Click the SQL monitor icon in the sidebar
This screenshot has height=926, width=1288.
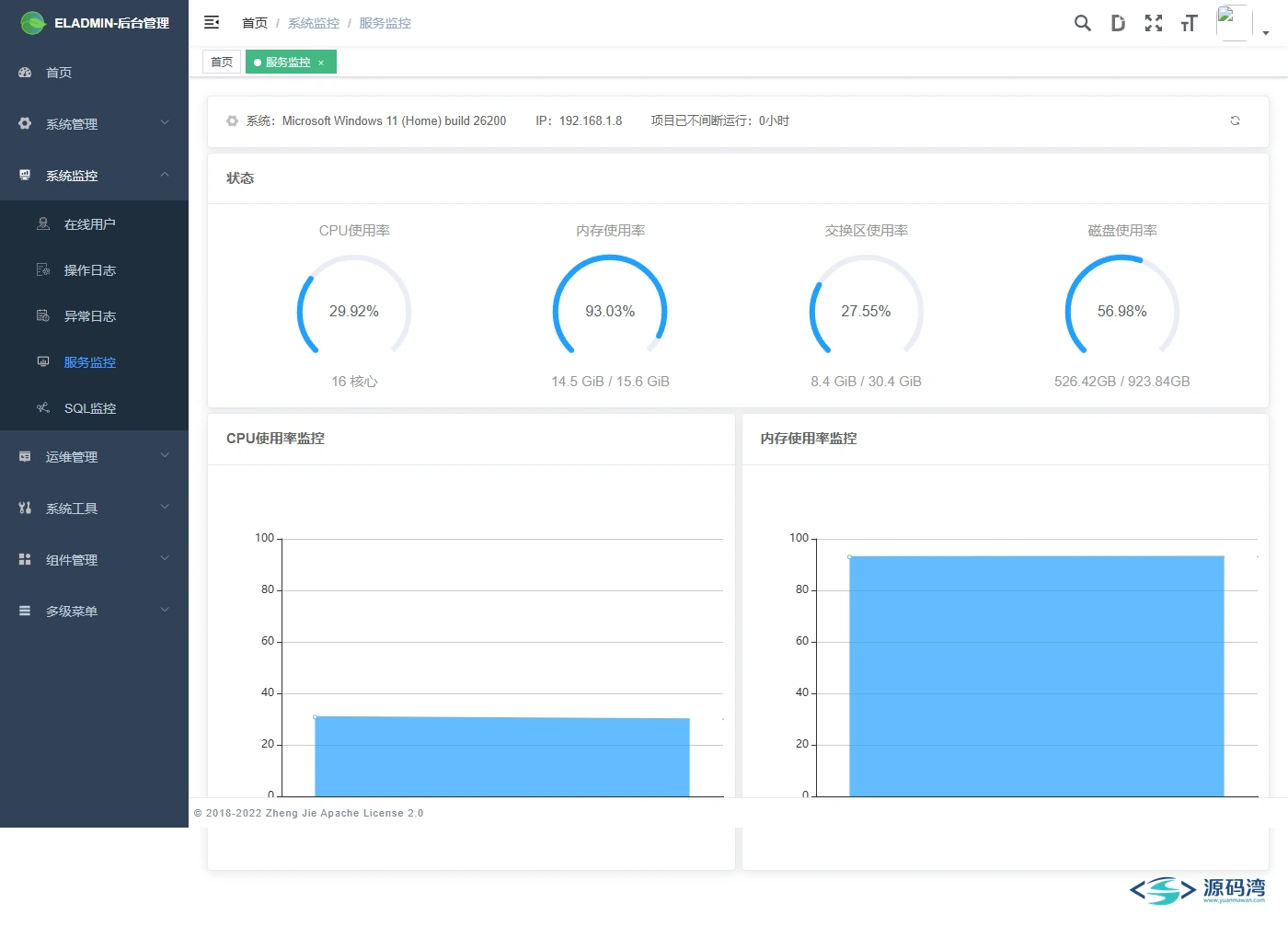click(43, 407)
